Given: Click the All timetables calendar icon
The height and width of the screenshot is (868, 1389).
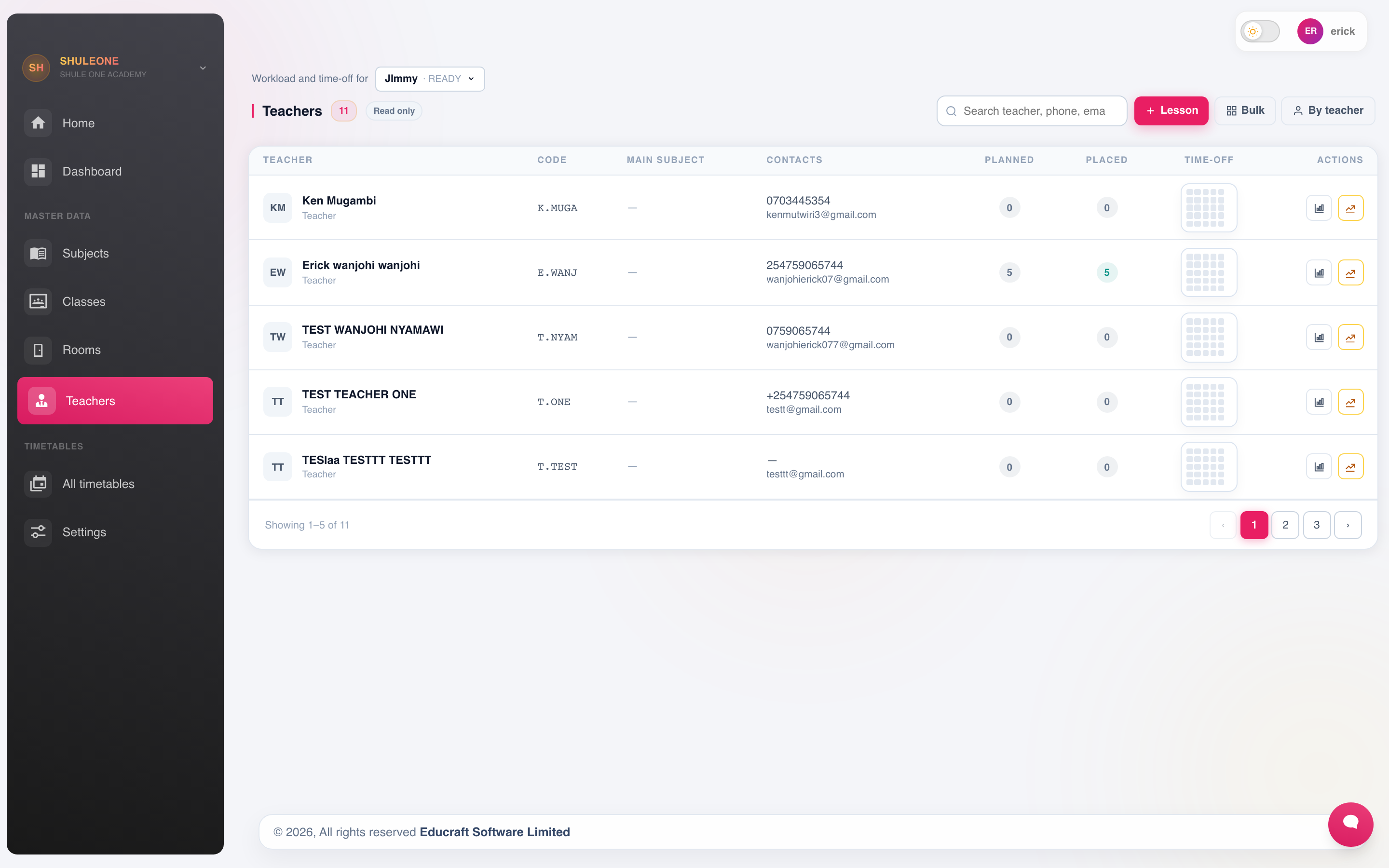Looking at the screenshot, I should pos(38,484).
